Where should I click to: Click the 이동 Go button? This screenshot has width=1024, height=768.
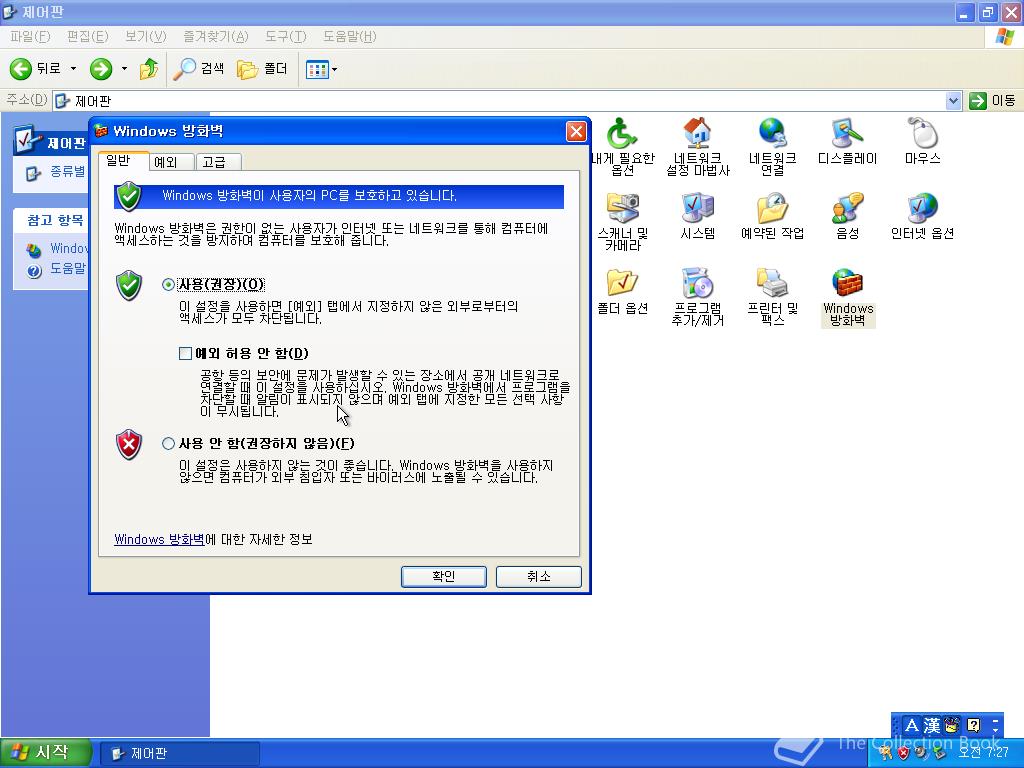pos(993,101)
